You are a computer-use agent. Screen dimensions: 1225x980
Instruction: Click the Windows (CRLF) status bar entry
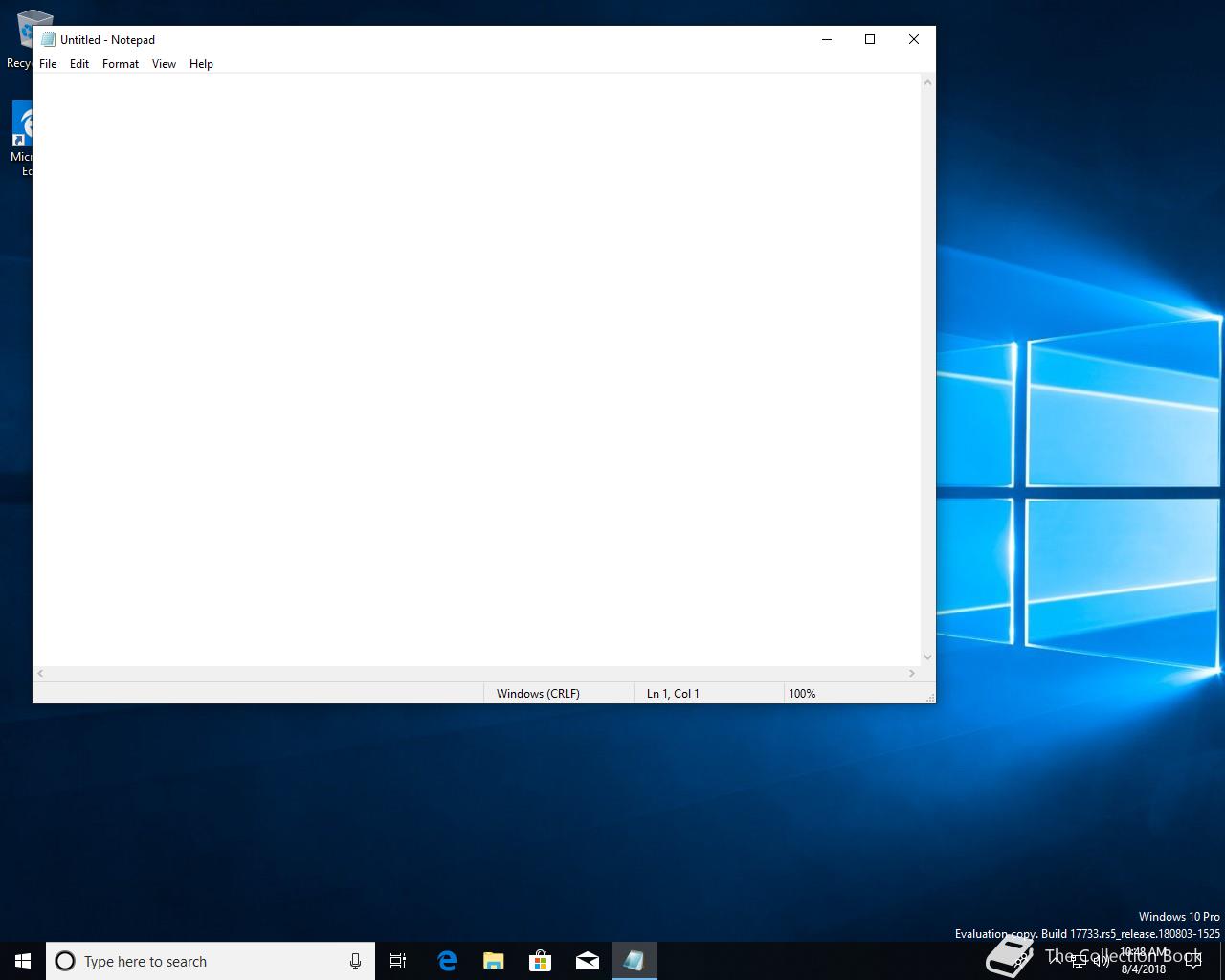pos(558,694)
